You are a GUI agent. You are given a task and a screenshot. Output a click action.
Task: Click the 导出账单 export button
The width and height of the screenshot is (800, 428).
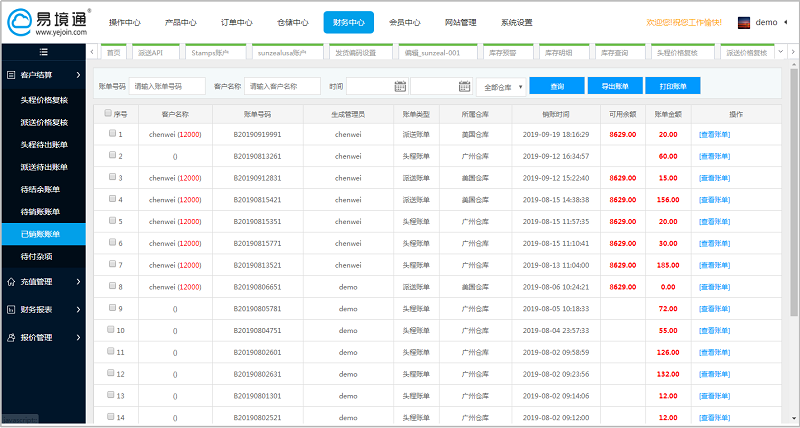(x=615, y=86)
